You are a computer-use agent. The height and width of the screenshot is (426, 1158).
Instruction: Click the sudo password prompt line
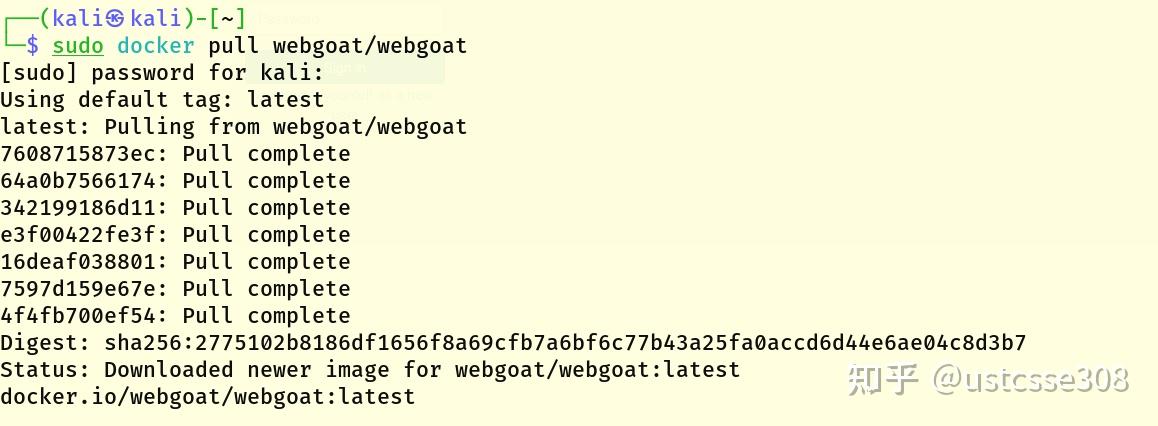coord(162,73)
